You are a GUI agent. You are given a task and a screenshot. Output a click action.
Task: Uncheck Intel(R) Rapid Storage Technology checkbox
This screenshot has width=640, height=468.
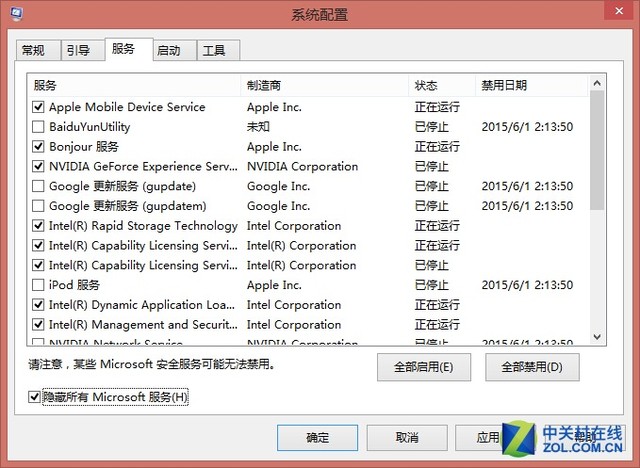(38, 226)
